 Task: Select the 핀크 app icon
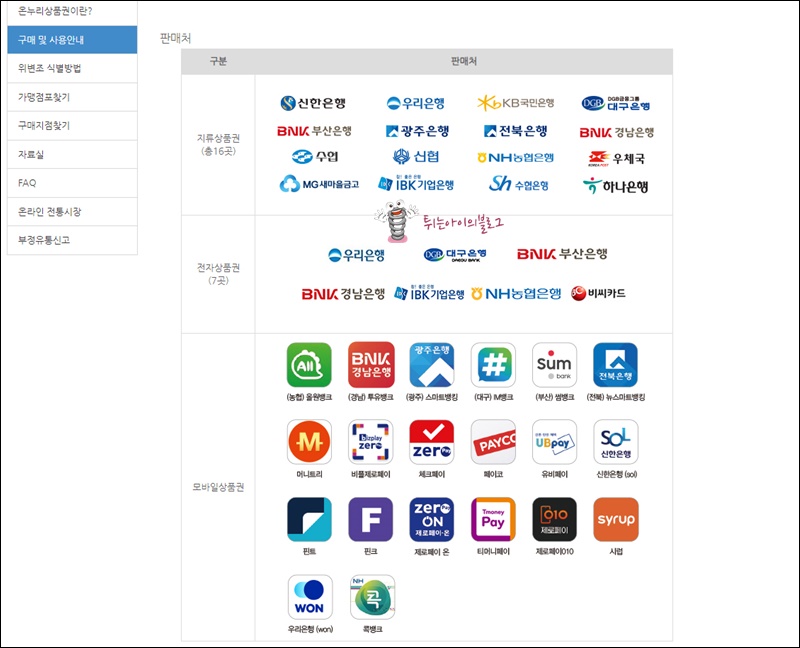click(371, 519)
